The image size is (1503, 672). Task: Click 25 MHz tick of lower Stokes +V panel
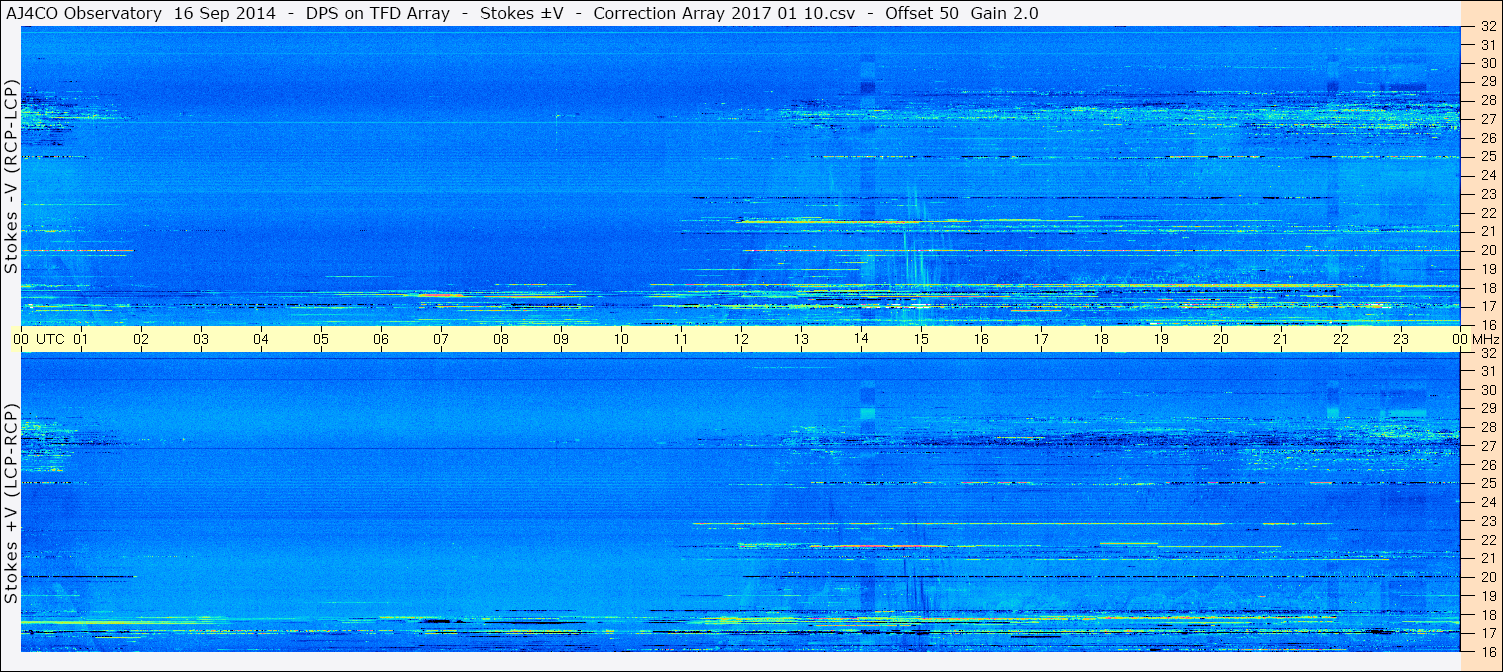[x=1487, y=484]
